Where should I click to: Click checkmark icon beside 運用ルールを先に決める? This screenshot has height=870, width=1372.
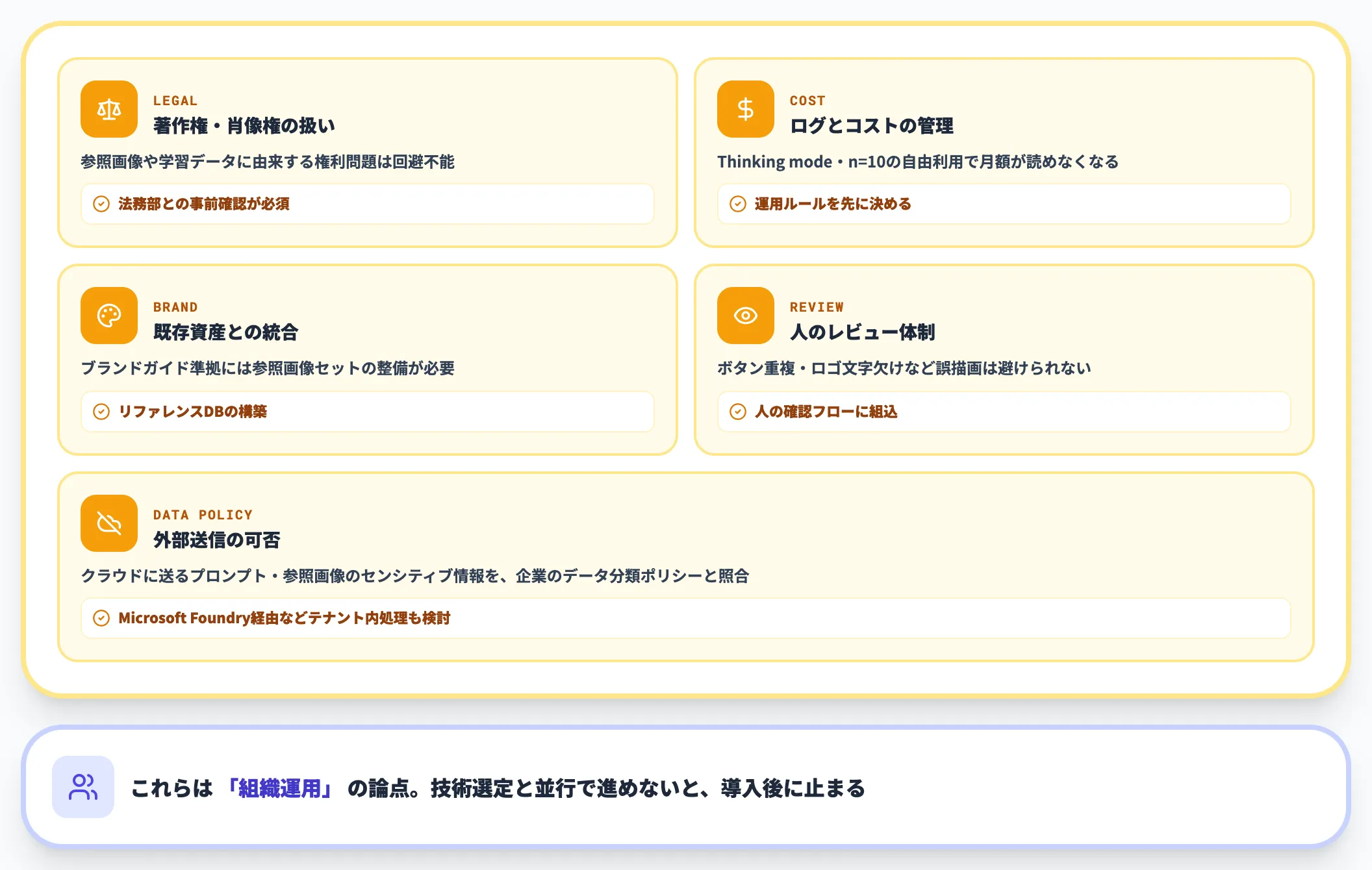coord(737,204)
